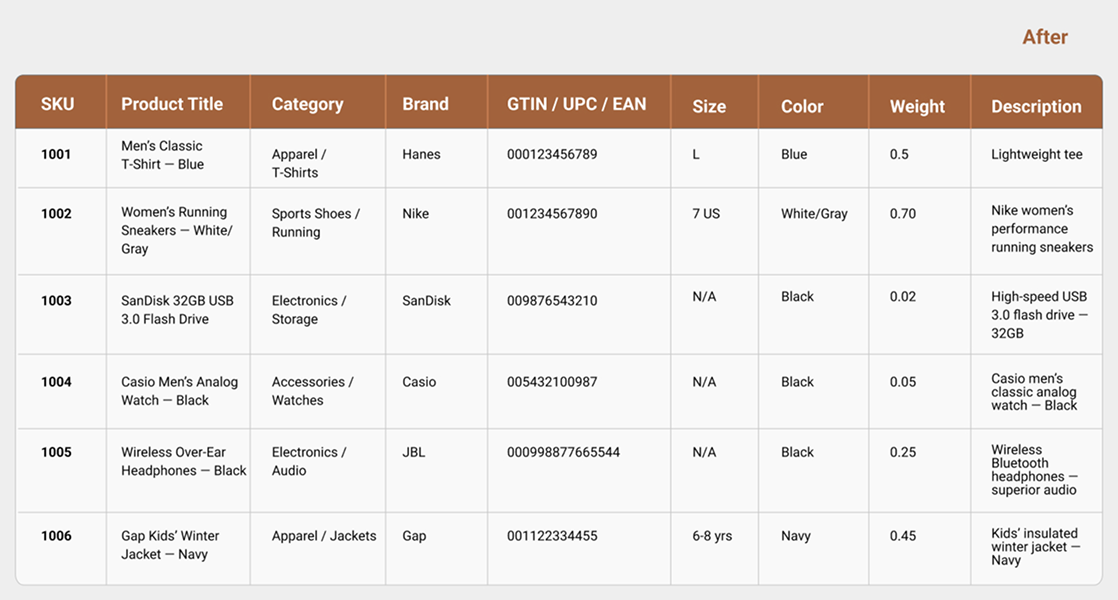This screenshot has width=1118, height=600.
Task: Click the SKU column header
Action: coord(57,104)
